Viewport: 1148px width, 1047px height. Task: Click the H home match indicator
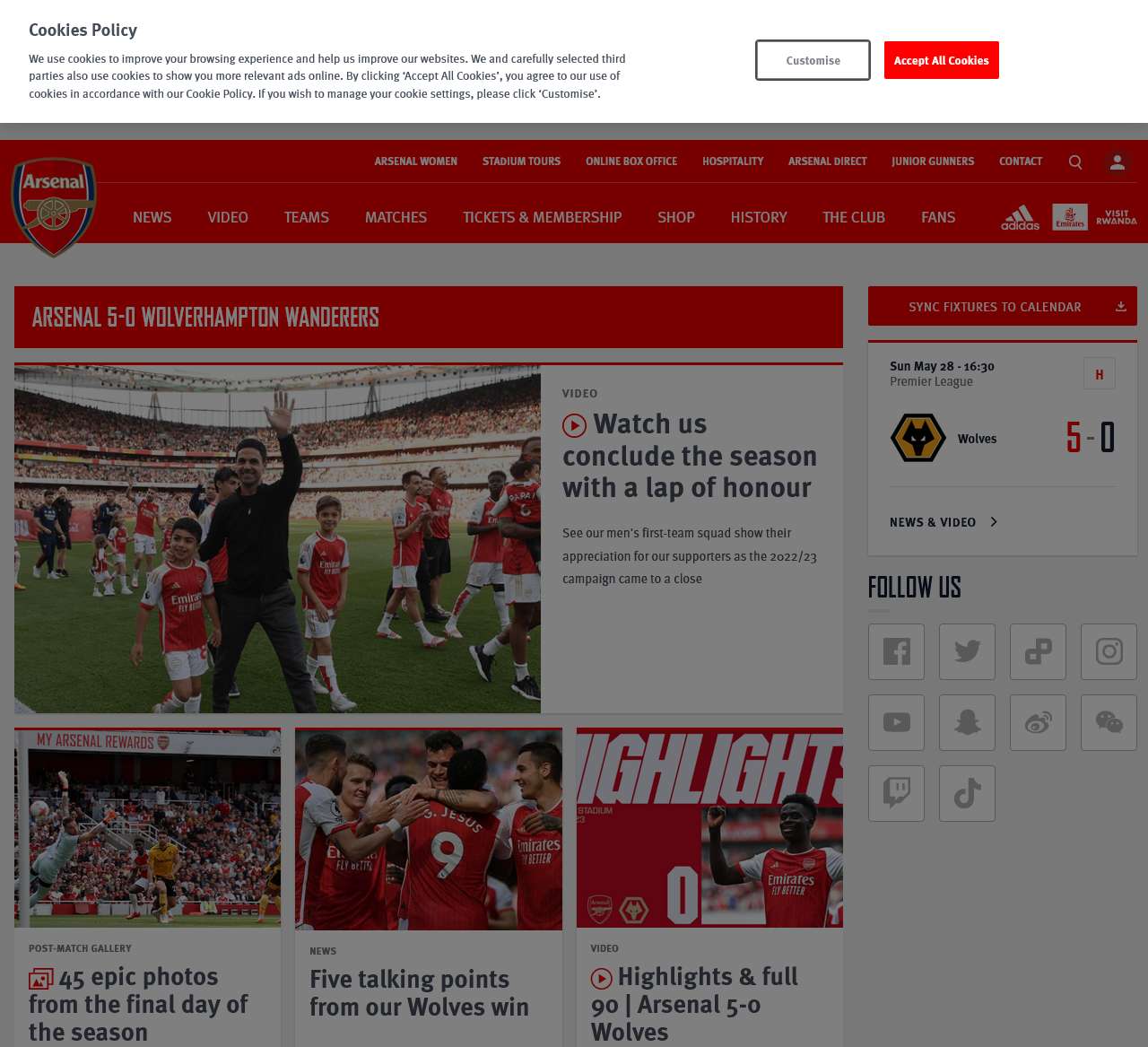pyautogui.click(x=1100, y=374)
